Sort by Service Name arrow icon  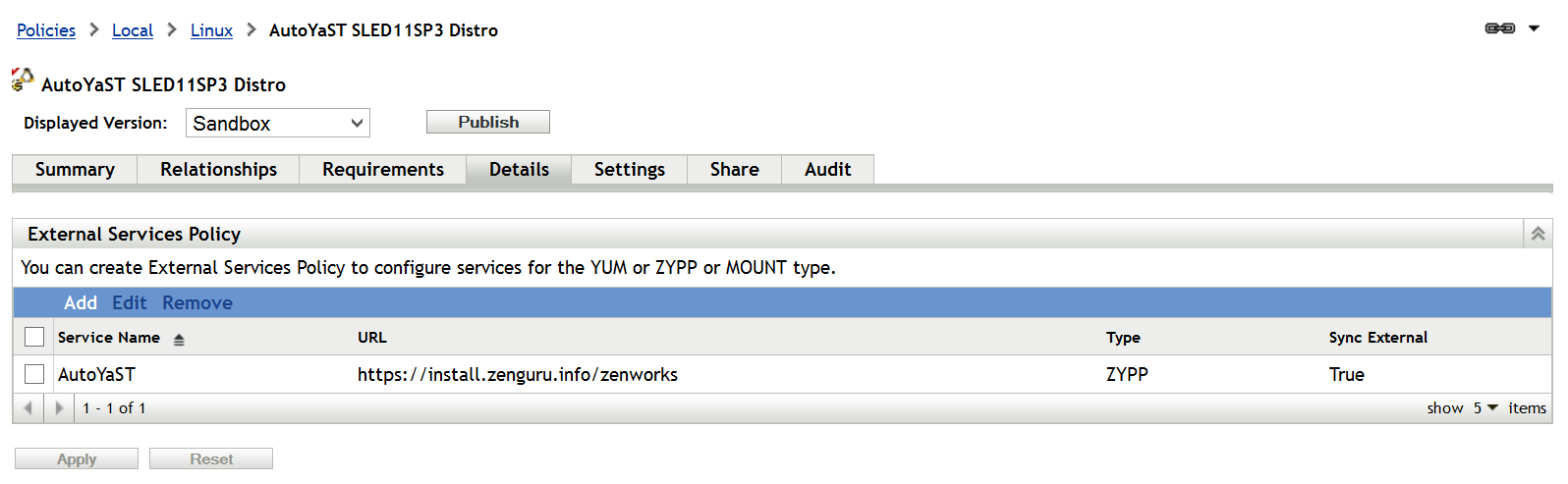coord(179,339)
